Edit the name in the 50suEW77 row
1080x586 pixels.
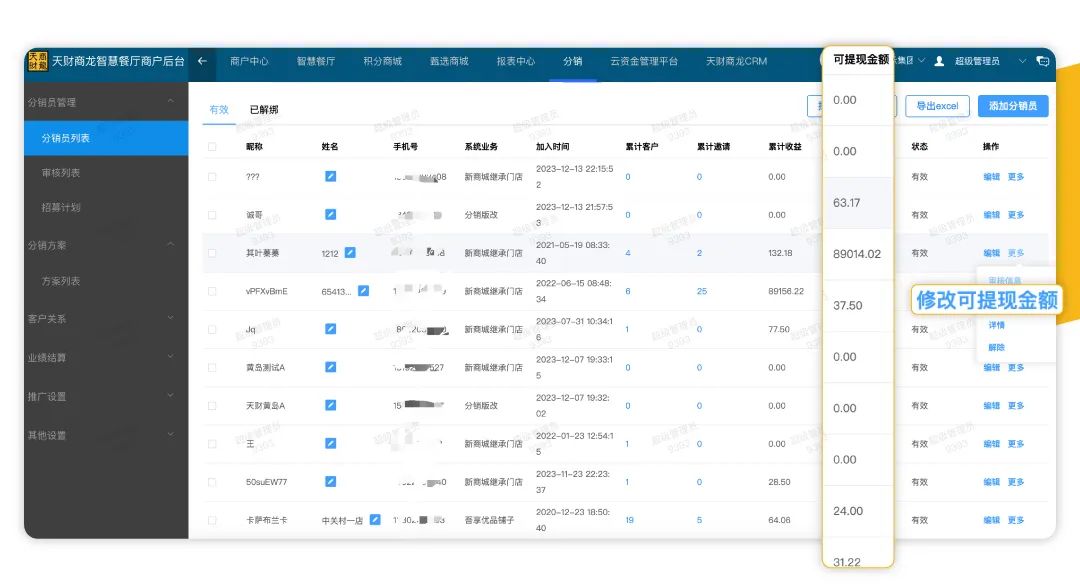pyautogui.click(x=331, y=481)
